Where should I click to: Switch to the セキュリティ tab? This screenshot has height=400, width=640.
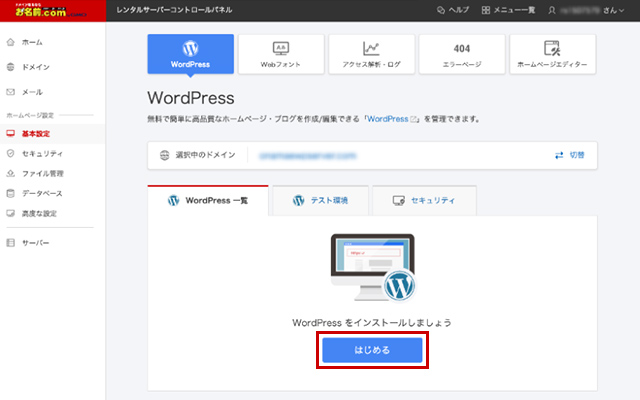coord(424,200)
